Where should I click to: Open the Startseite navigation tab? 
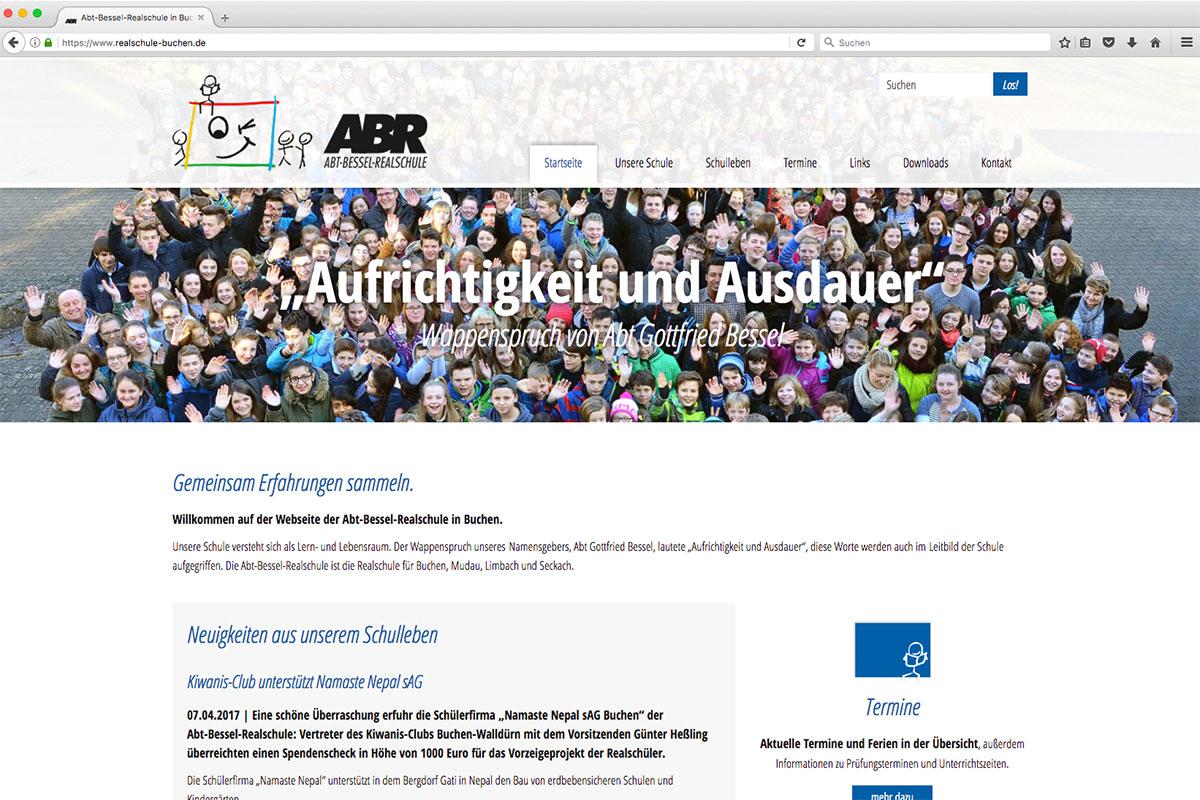[563, 163]
